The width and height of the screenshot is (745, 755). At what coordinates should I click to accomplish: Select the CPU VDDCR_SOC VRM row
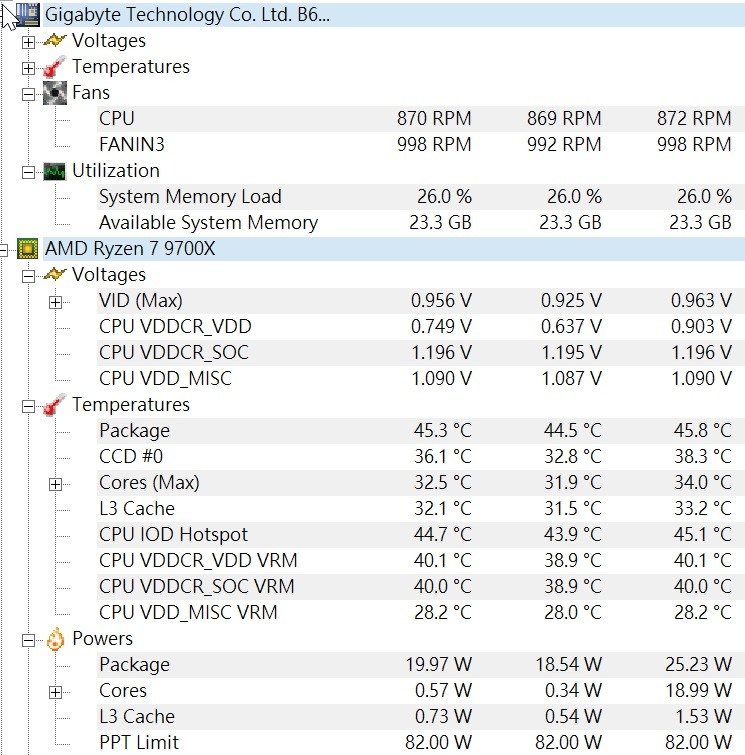(x=420, y=586)
